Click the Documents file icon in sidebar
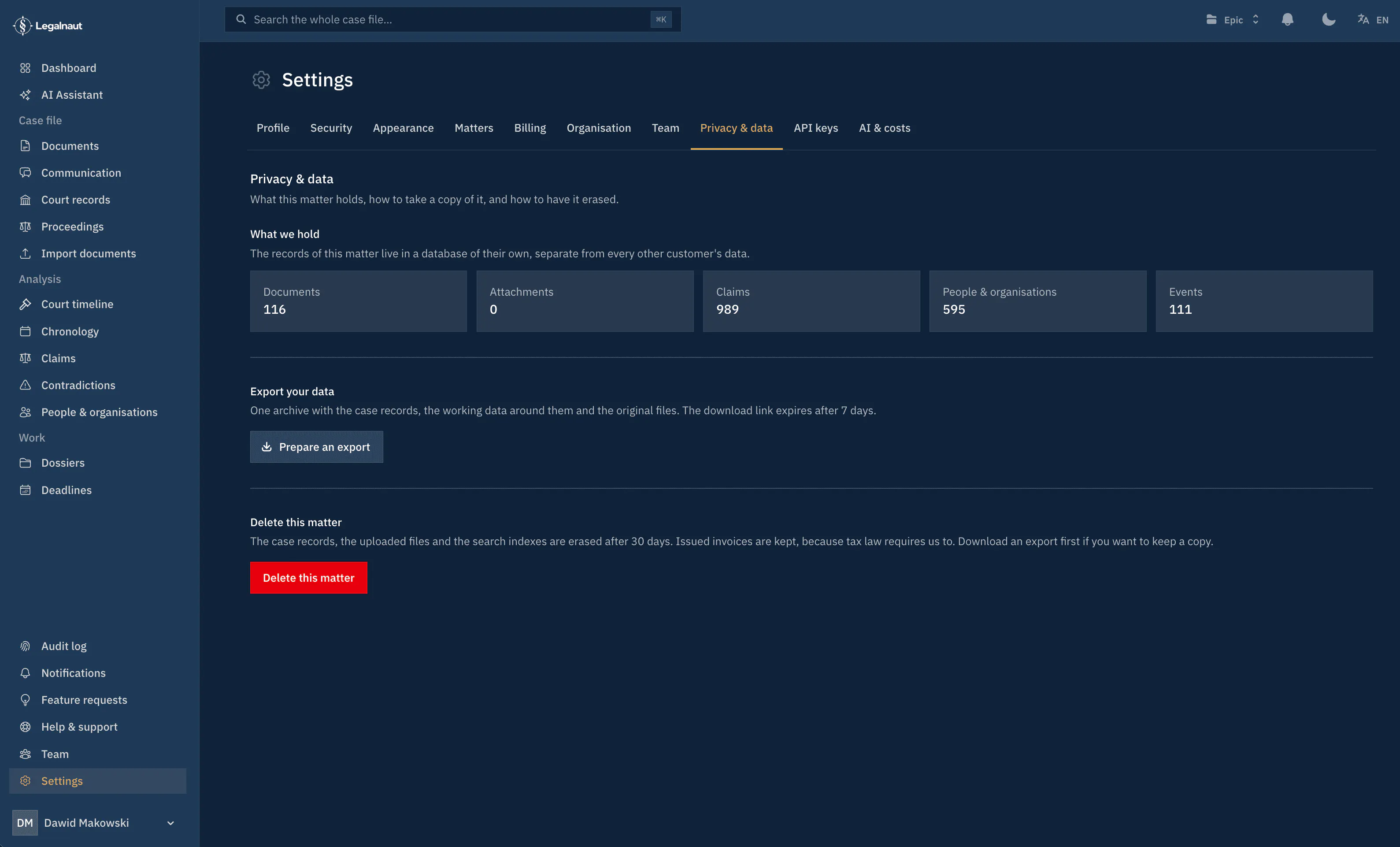 click(25, 146)
